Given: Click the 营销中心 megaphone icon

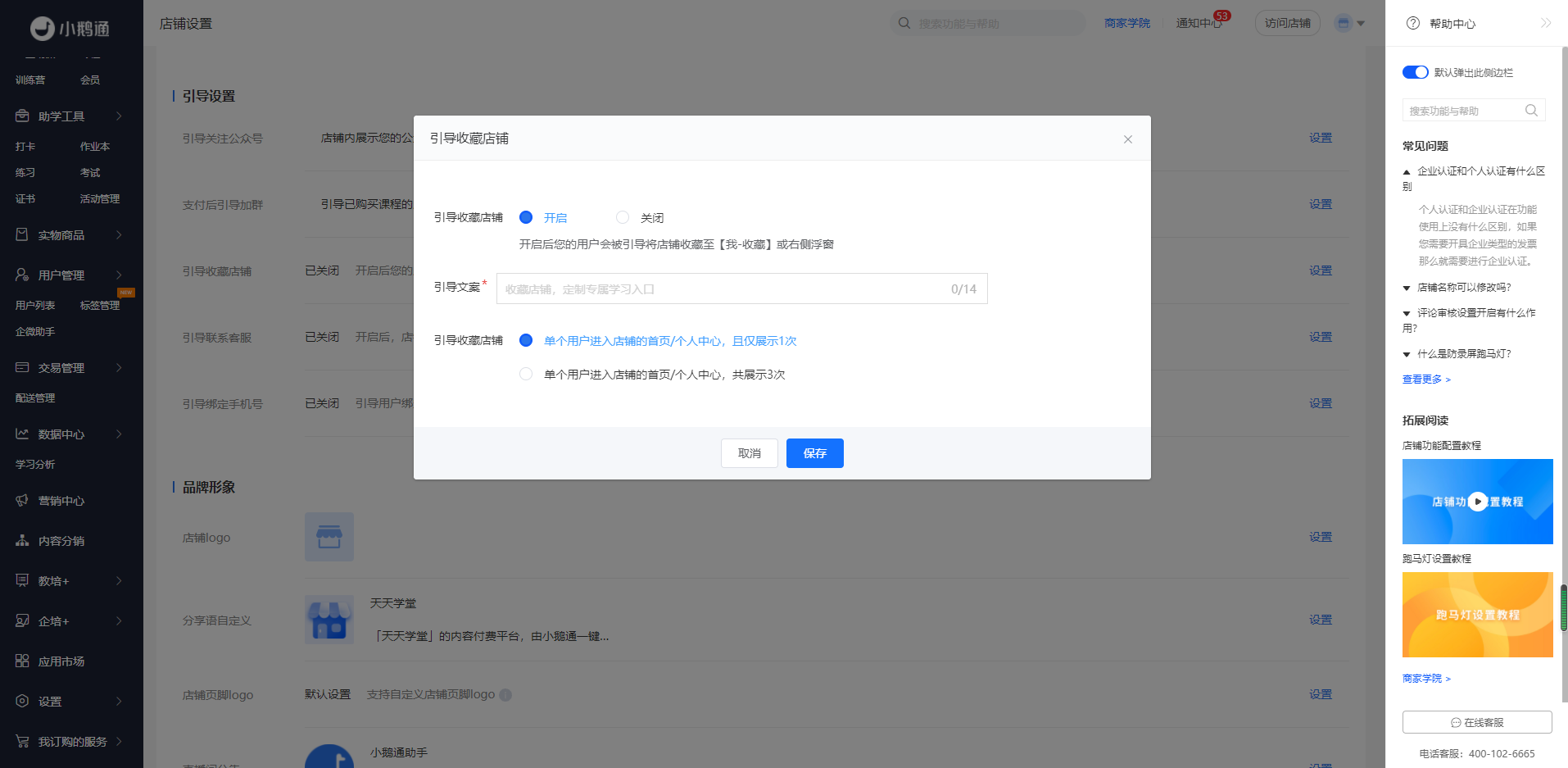Looking at the screenshot, I should pyautogui.click(x=22, y=500).
